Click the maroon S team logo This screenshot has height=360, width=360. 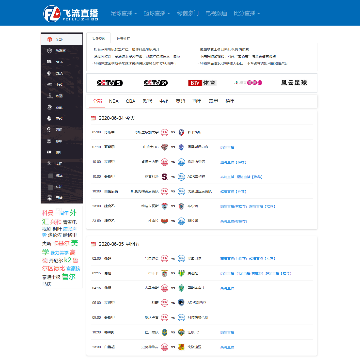[x=165, y=177]
